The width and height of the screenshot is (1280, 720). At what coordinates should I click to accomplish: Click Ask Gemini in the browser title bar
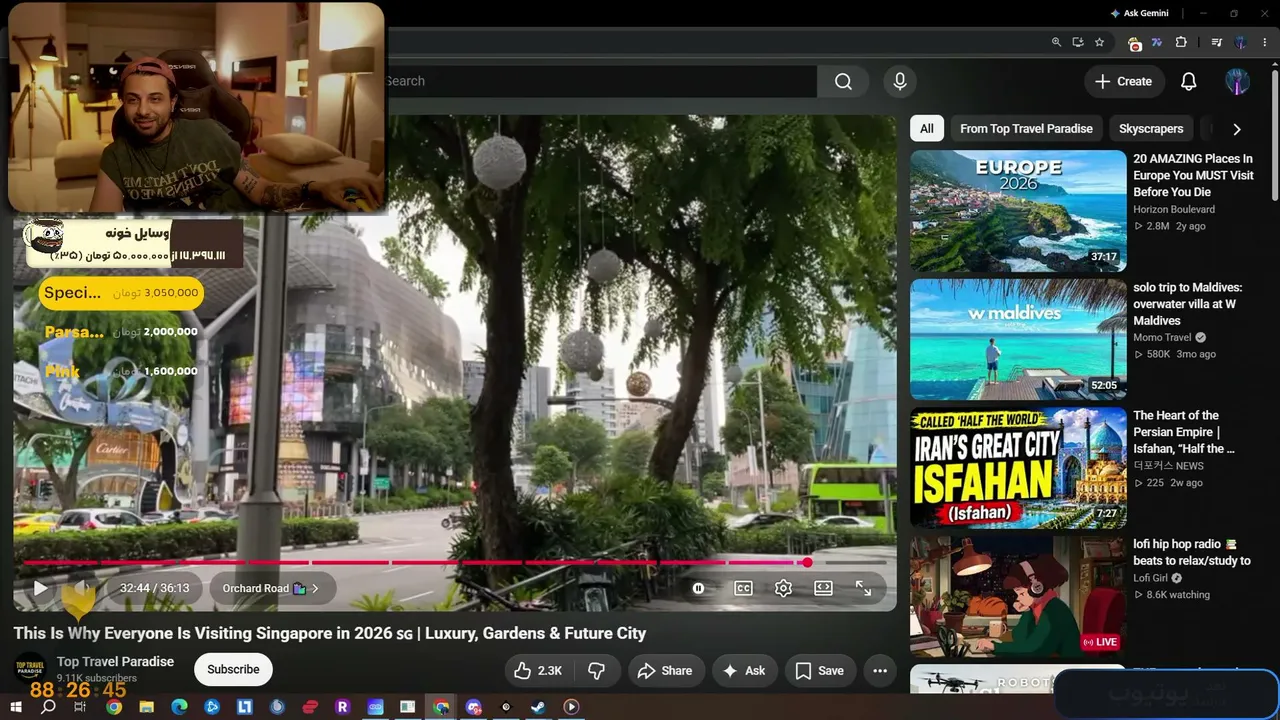[x=1139, y=14]
